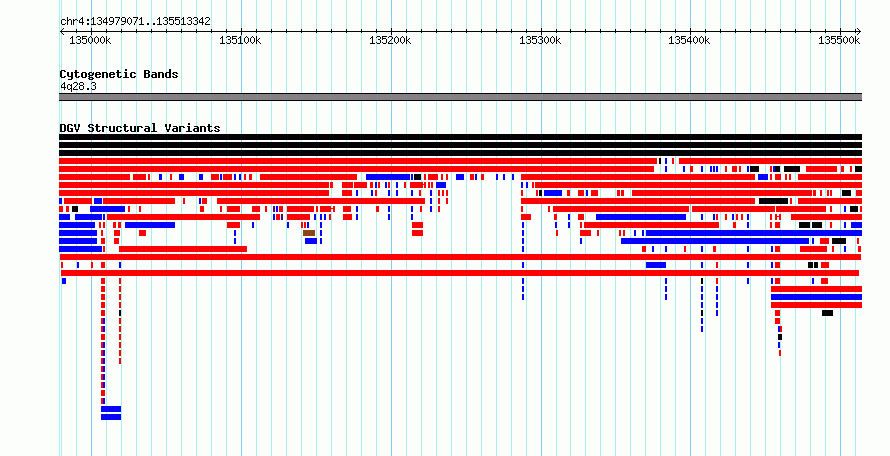Click the 135000k ruler tick label
The height and width of the screenshot is (456, 890).
90,41
